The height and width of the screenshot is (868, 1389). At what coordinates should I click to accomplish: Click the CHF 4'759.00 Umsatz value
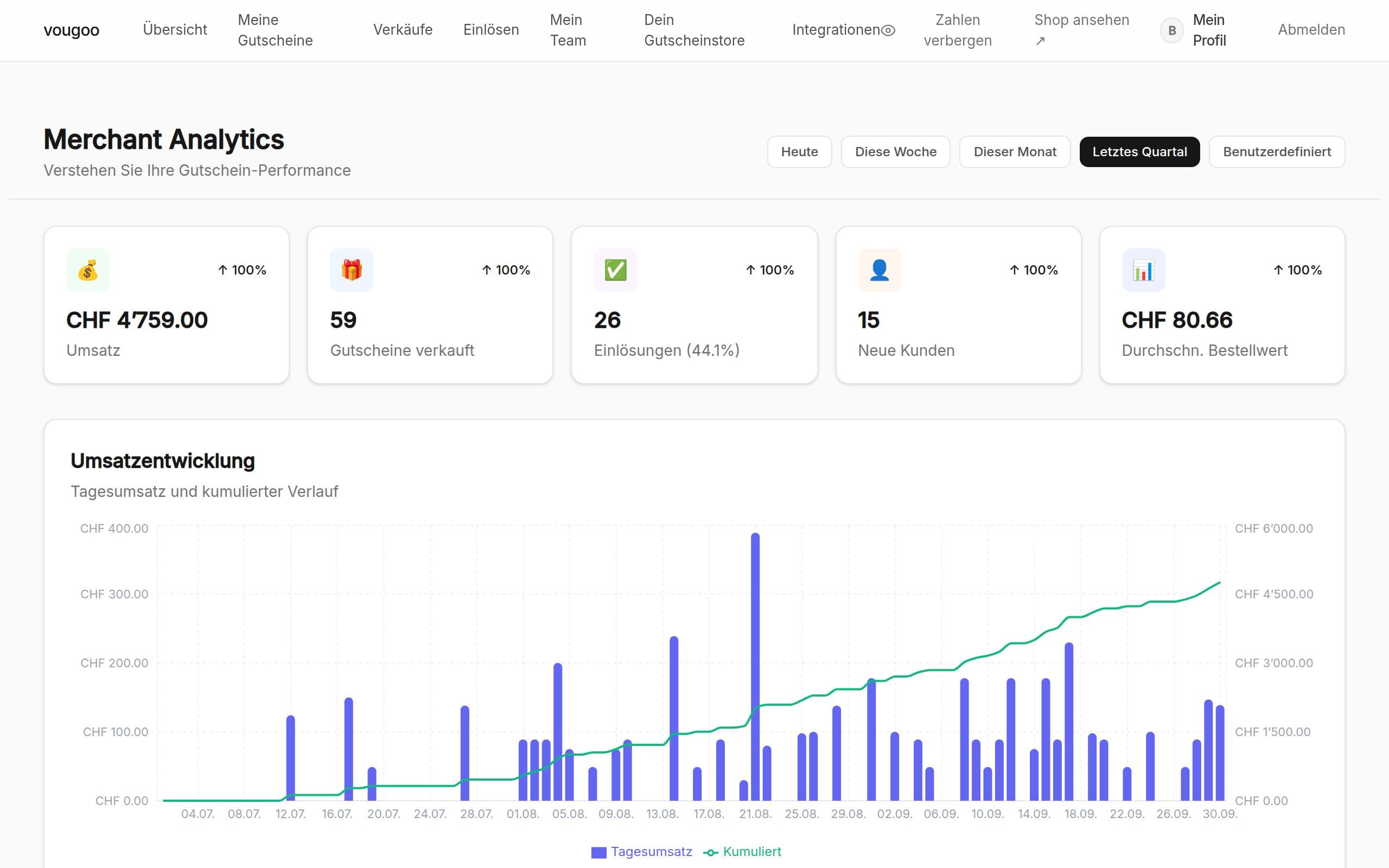tap(137, 320)
